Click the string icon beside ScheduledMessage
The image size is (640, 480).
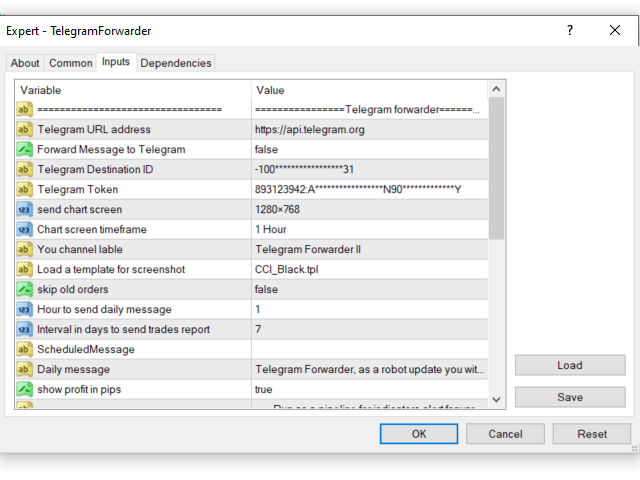[x=24, y=350]
